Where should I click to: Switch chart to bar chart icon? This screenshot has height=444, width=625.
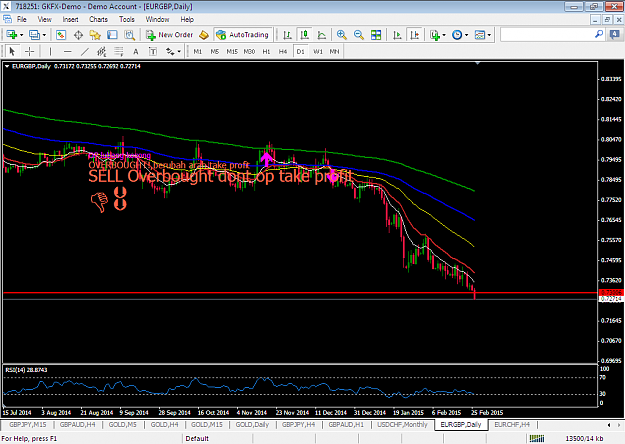pyautogui.click(x=287, y=35)
